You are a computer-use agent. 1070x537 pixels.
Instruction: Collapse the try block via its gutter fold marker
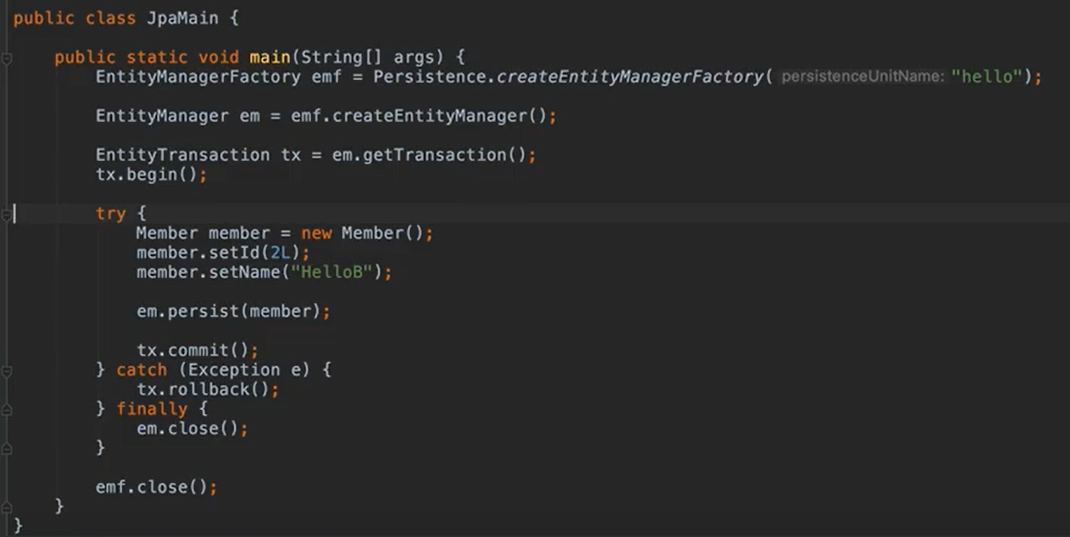point(6,214)
